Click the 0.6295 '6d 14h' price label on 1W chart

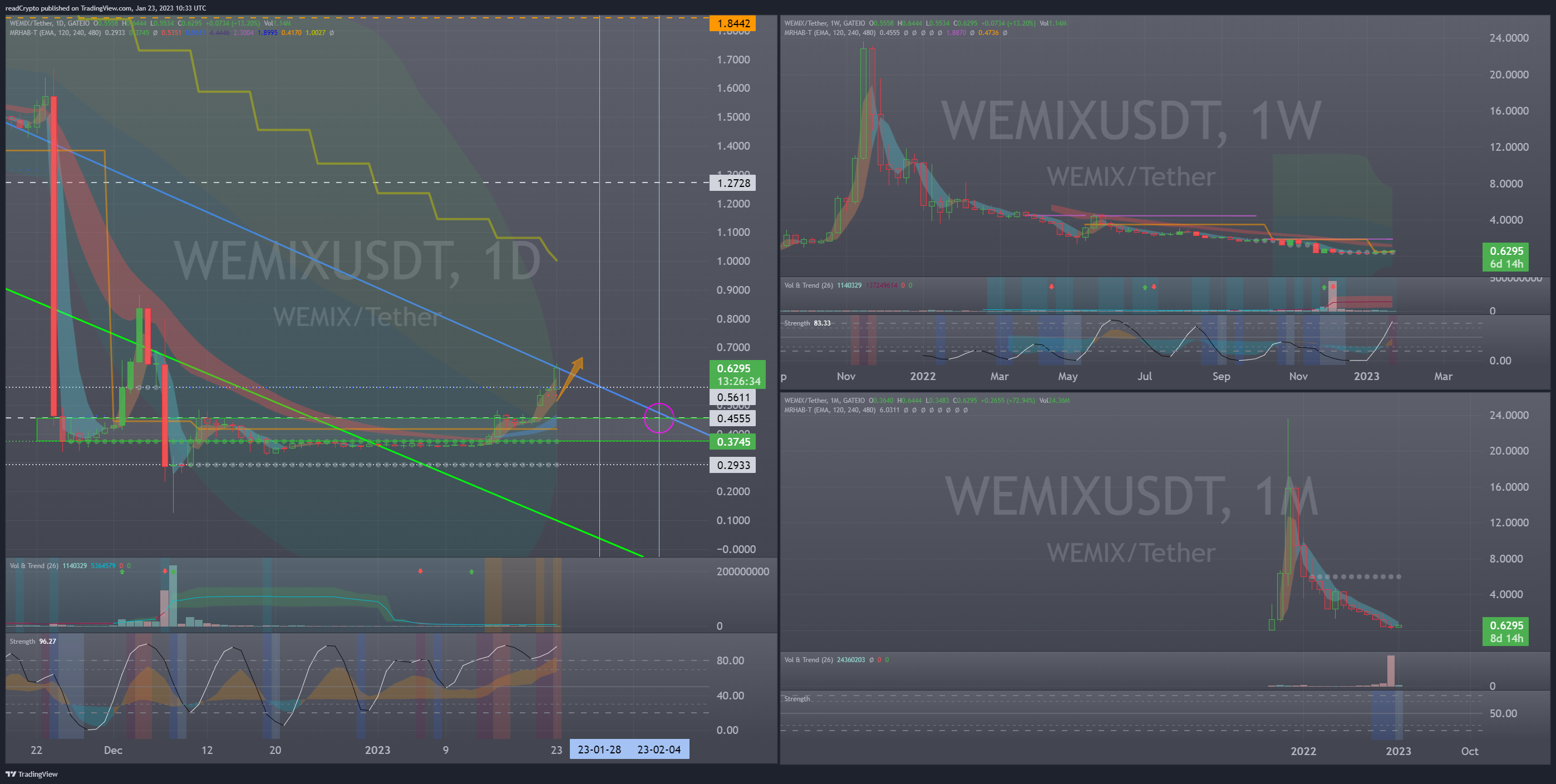pyautogui.click(x=1506, y=257)
